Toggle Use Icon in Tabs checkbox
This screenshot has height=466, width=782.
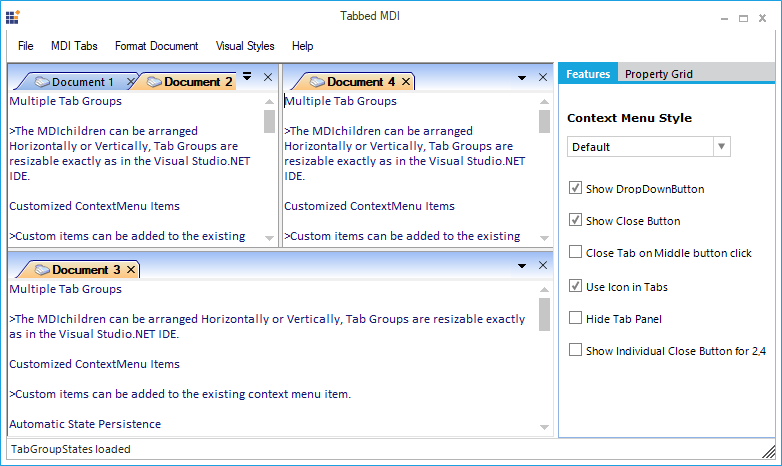pyautogui.click(x=575, y=286)
